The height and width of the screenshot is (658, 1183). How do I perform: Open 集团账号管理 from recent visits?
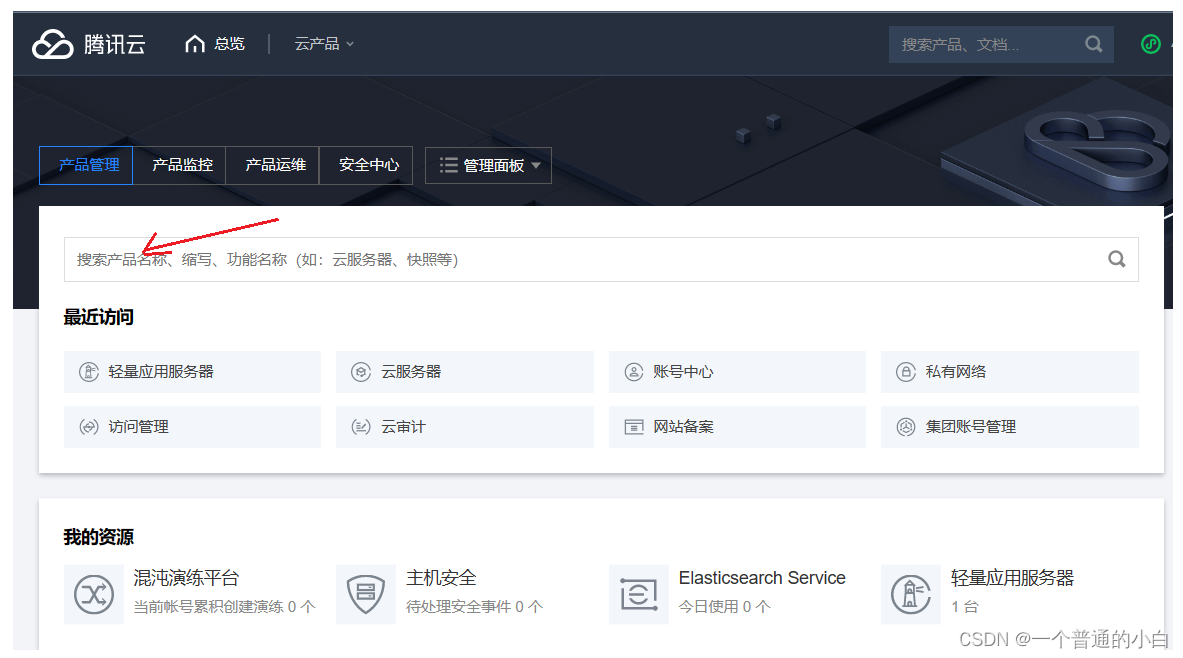(x=1009, y=427)
